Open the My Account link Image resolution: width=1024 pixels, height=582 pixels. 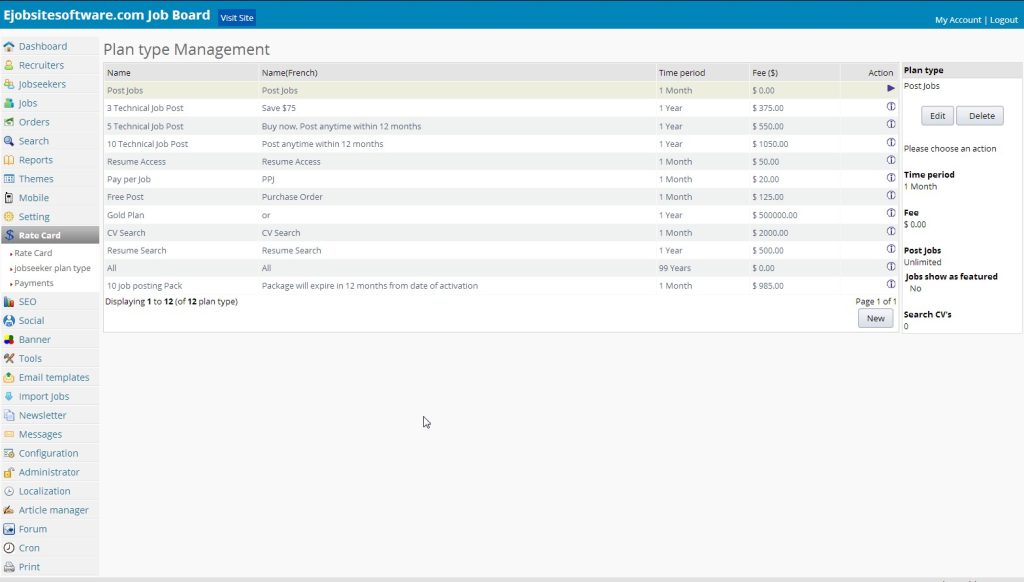coord(957,20)
